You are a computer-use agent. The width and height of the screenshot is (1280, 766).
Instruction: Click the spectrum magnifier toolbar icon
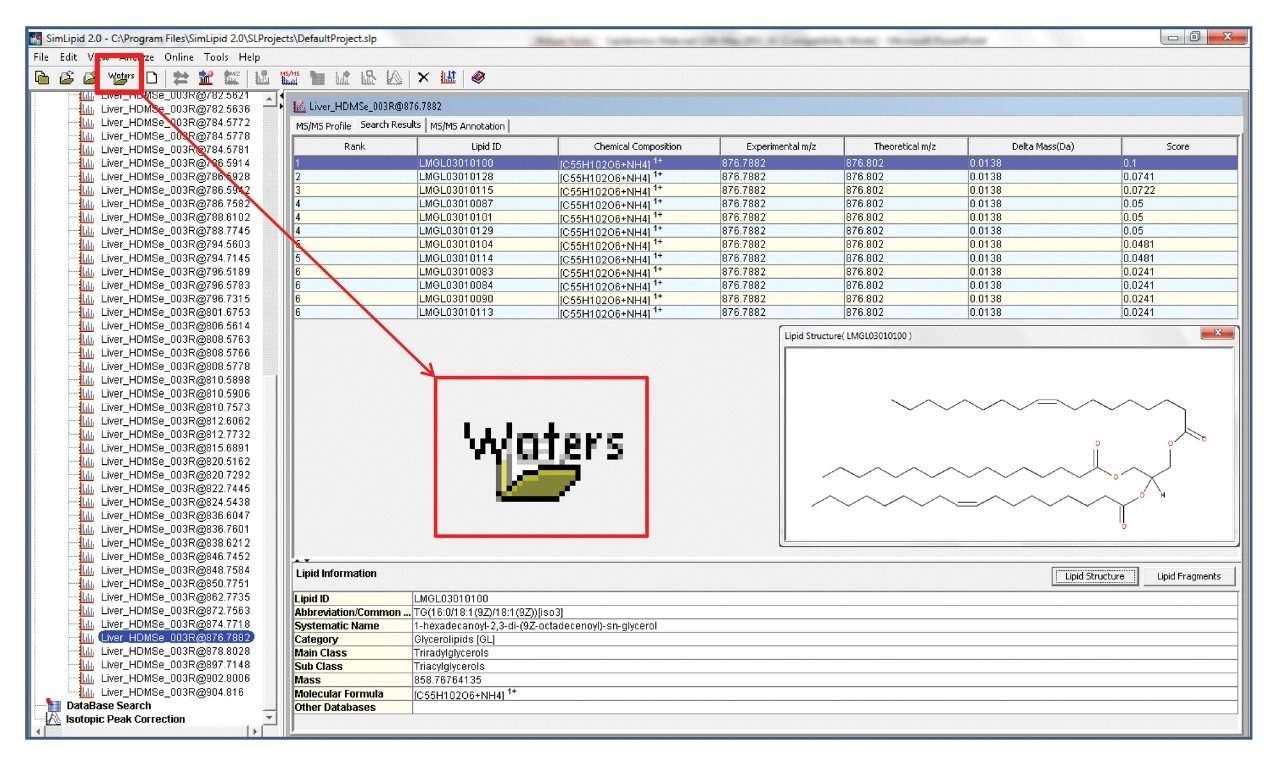tap(368, 77)
